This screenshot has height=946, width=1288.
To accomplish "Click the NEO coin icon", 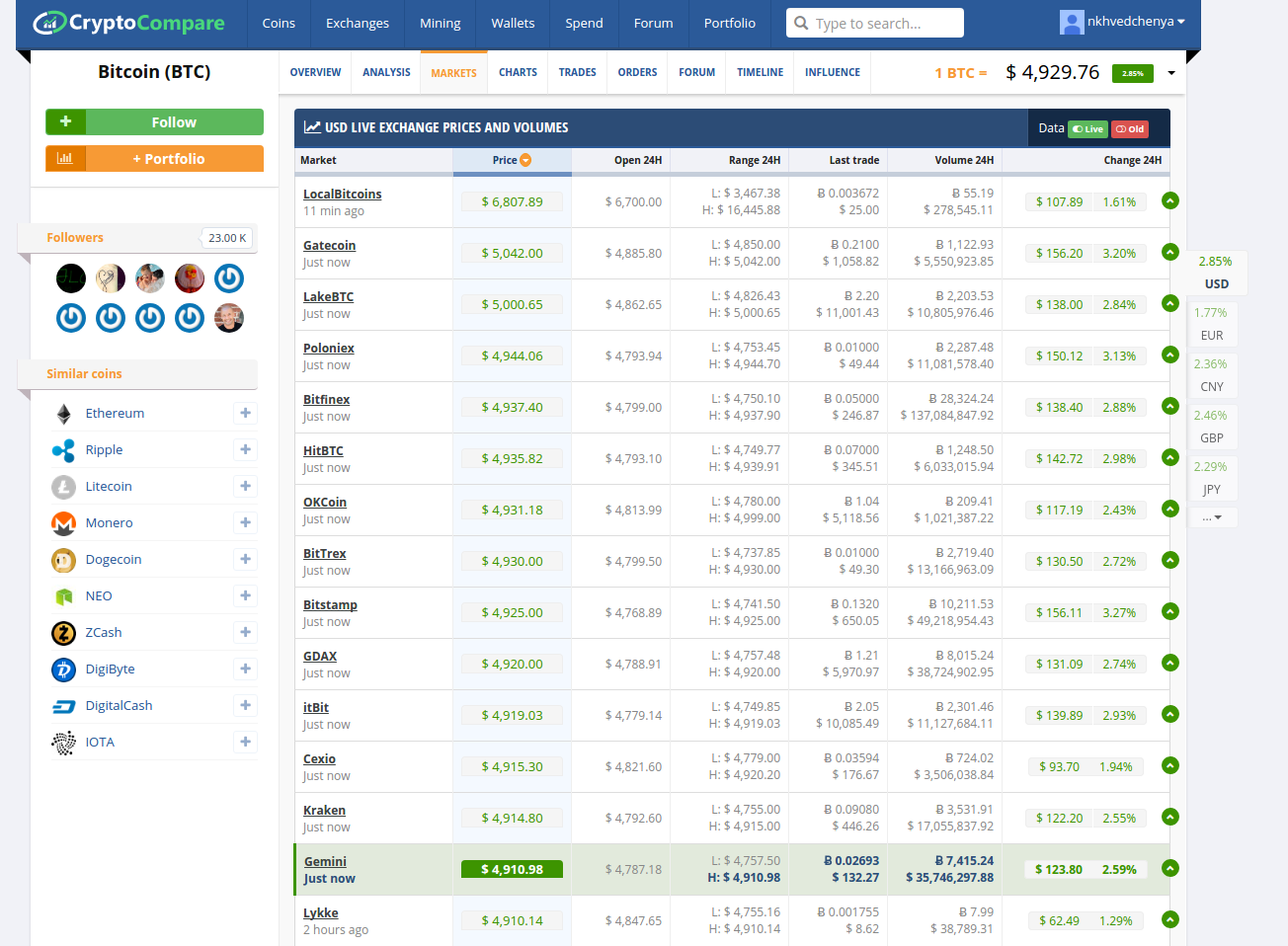I will click(63, 596).
